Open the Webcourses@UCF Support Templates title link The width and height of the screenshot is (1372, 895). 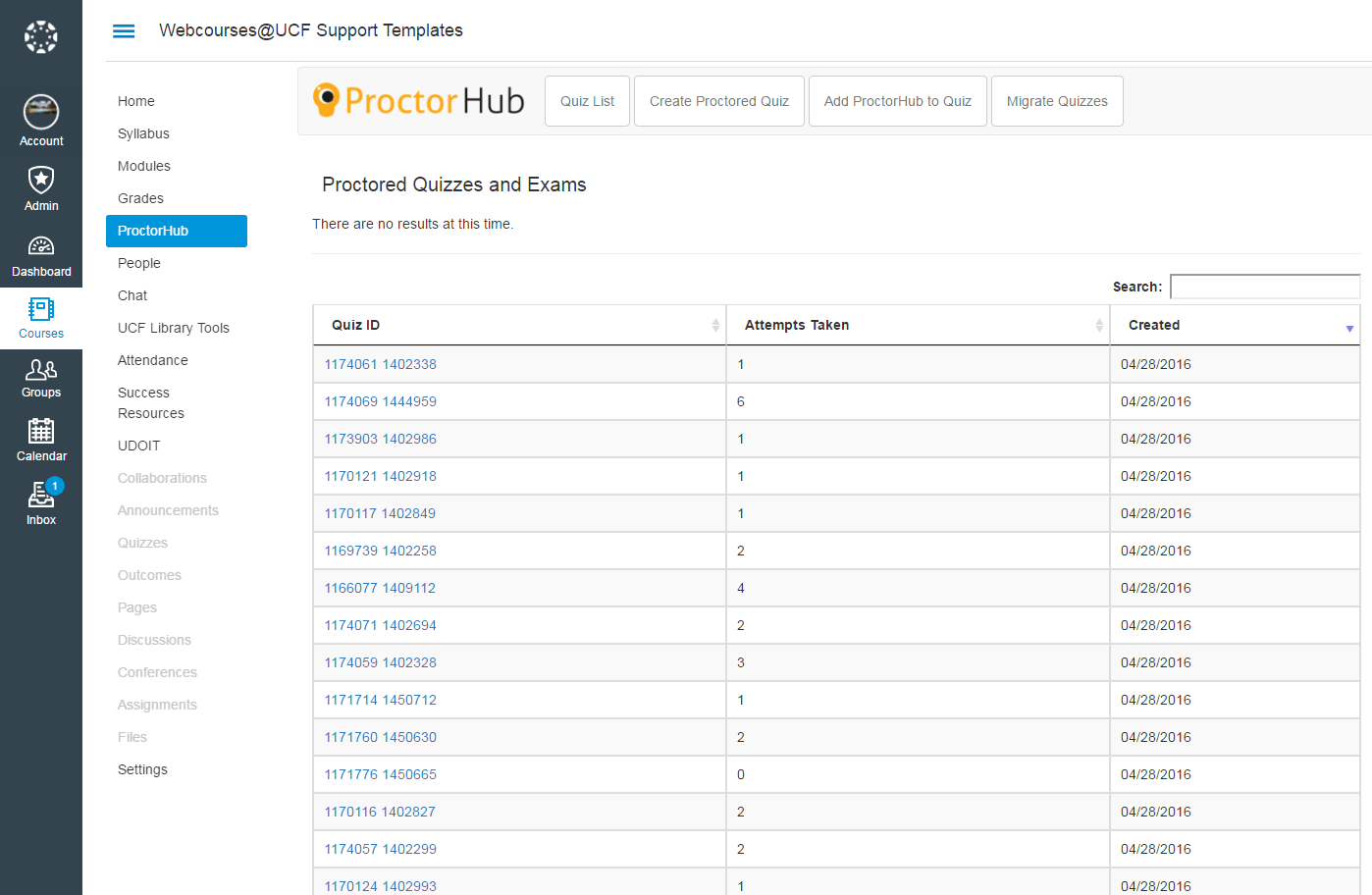[x=311, y=30]
